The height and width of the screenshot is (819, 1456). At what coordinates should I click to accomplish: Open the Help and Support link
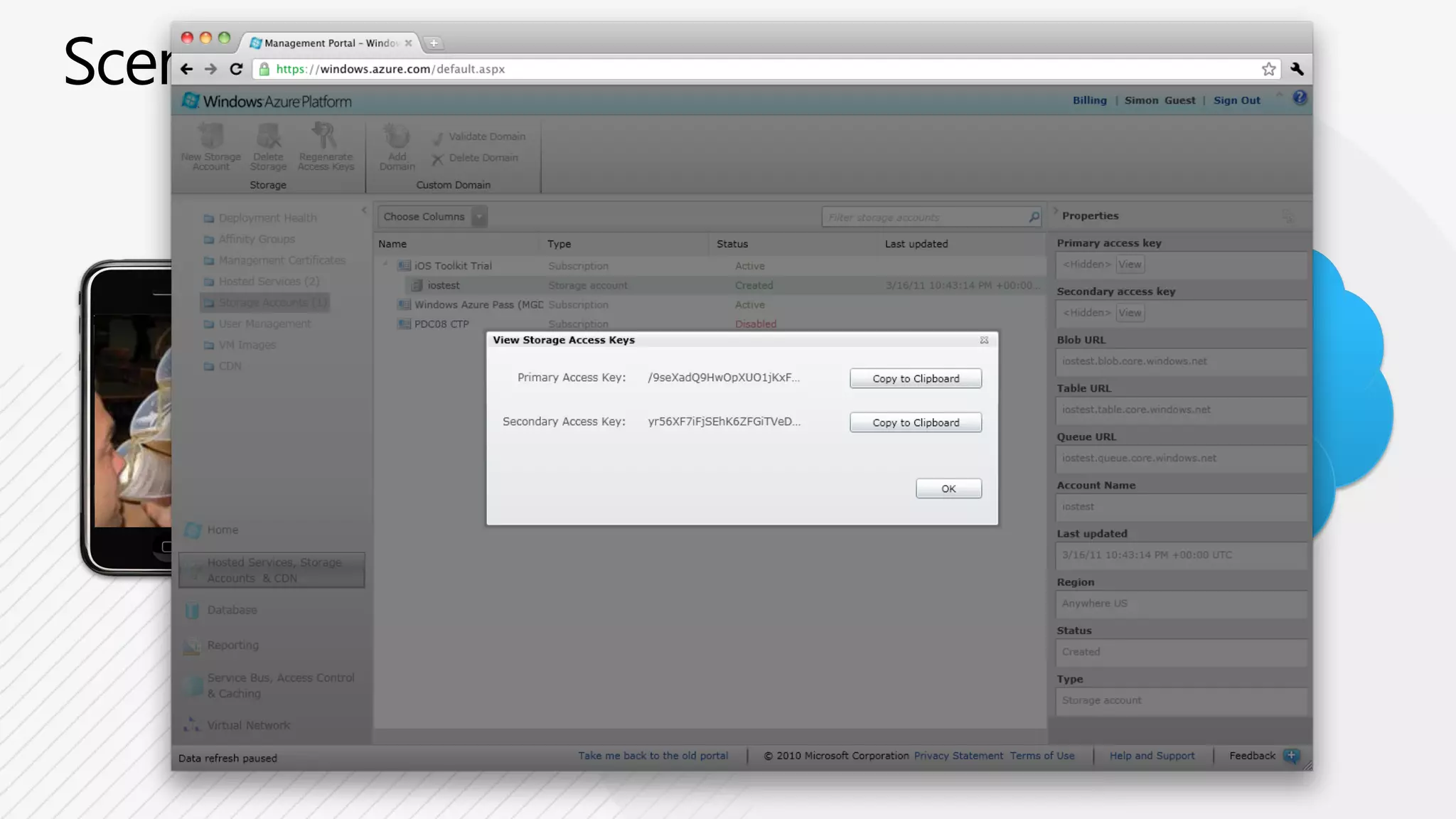click(x=1152, y=756)
